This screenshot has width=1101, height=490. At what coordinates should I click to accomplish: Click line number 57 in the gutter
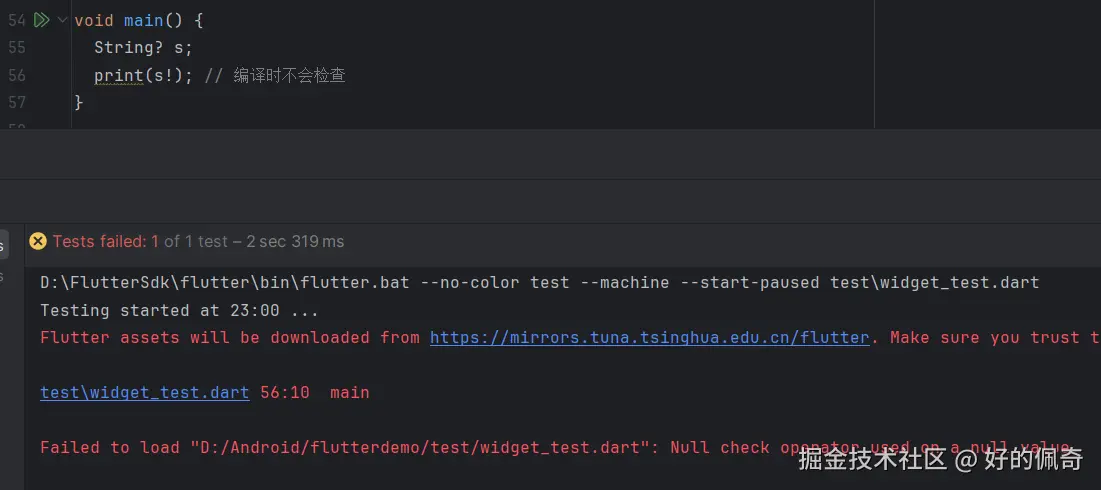(x=16, y=102)
